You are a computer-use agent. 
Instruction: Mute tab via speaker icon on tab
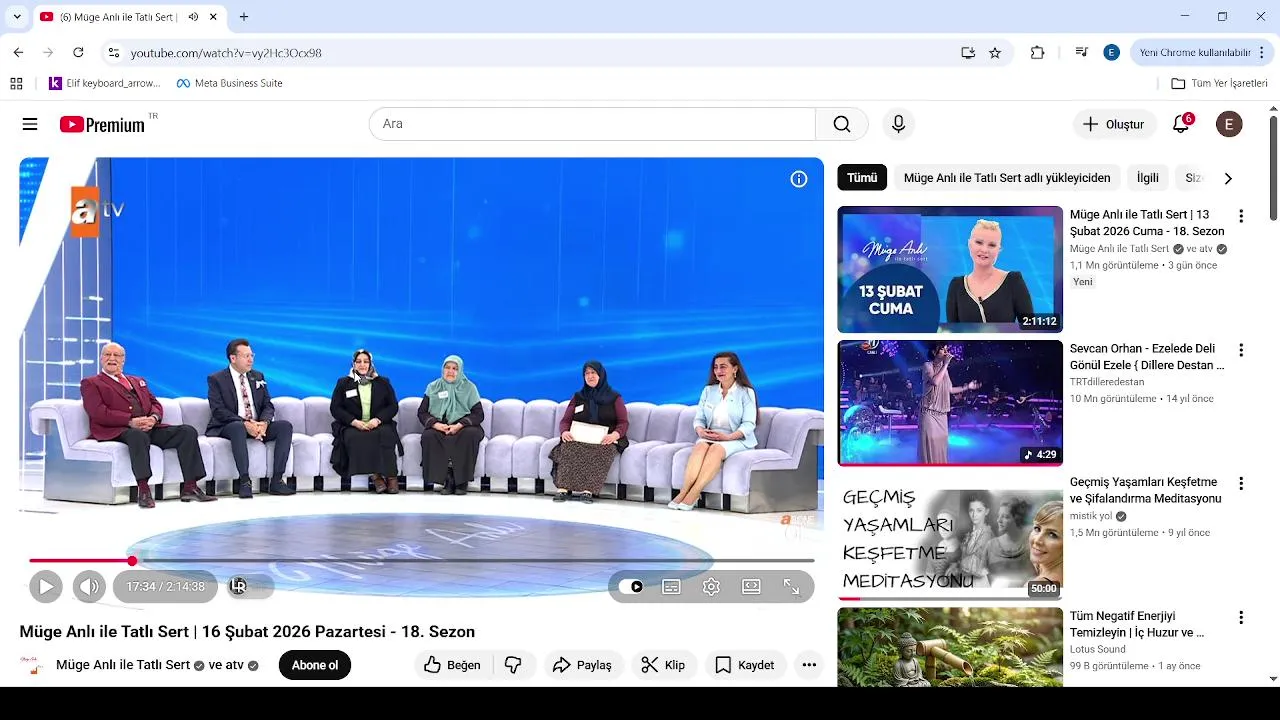[x=193, y=17]
